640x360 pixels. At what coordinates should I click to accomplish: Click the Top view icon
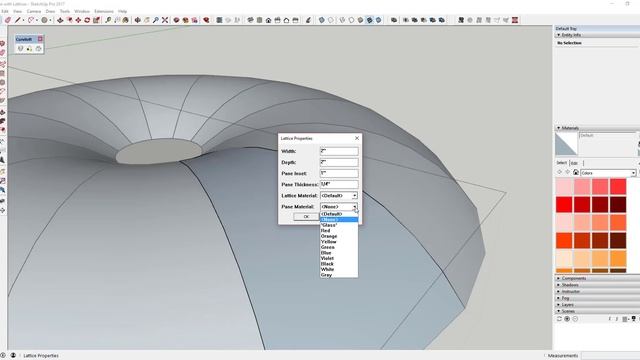(259, 20)
